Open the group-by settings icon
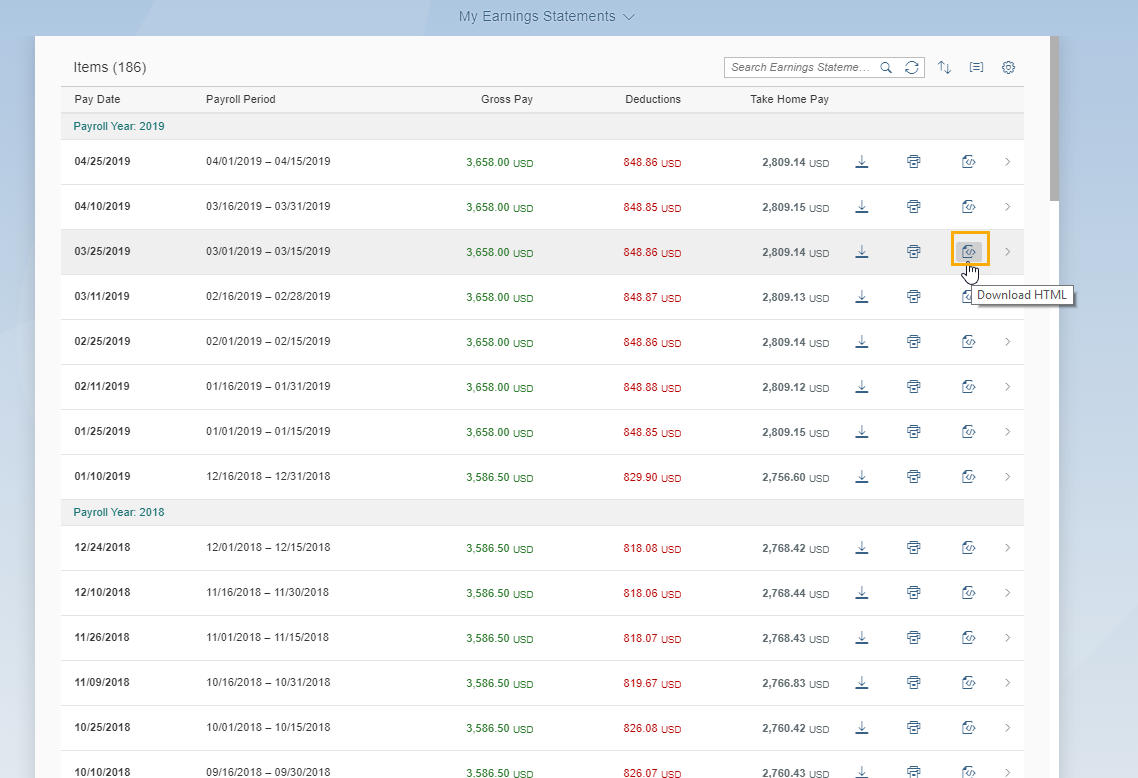The image size is (1138, 778). pyautogui.click(x=976, y=68)
